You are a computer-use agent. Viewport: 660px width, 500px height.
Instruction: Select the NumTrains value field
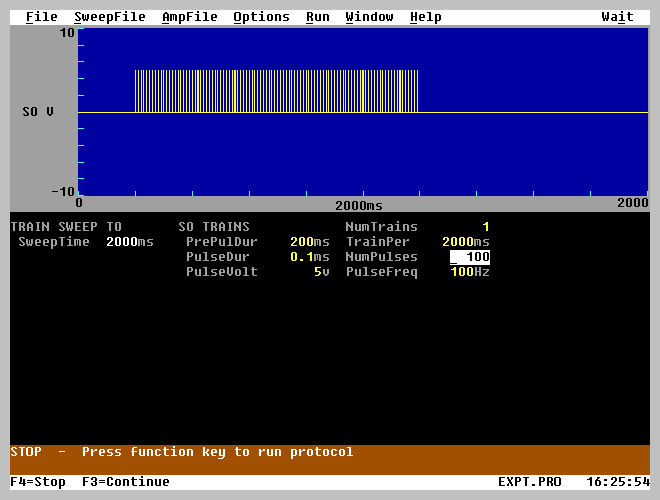(x=485, y=227)
